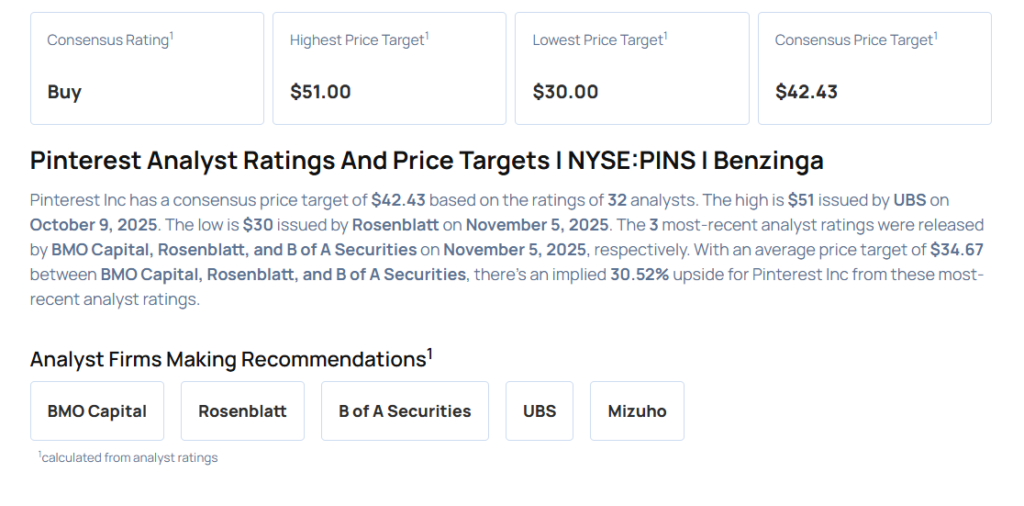Click the bold $34.67 average target text

tap(956, 250)
